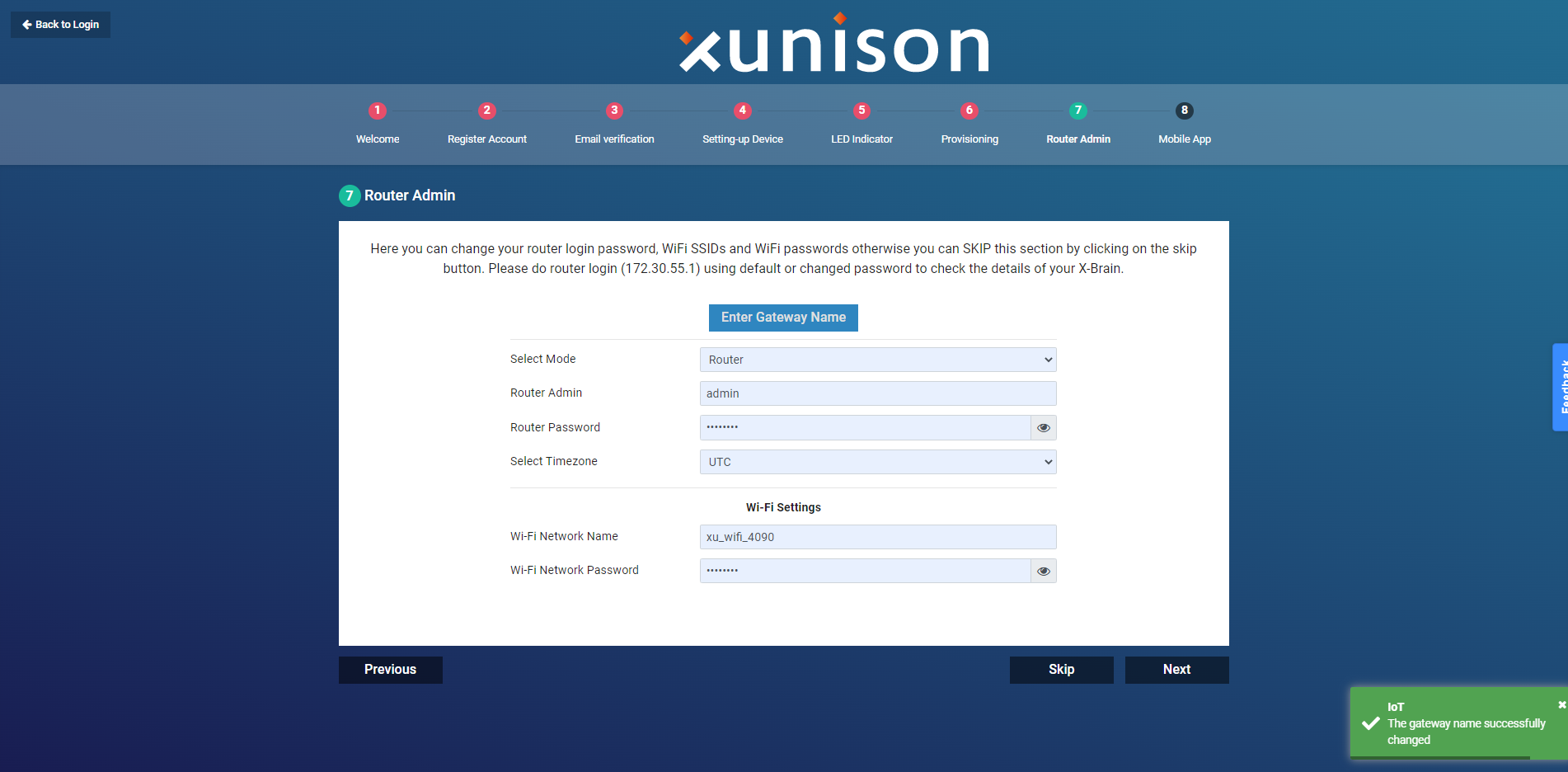Expand the Select Timezone dropdown showing UTC
Screen dimensions: 1568x772
[878, 462]
